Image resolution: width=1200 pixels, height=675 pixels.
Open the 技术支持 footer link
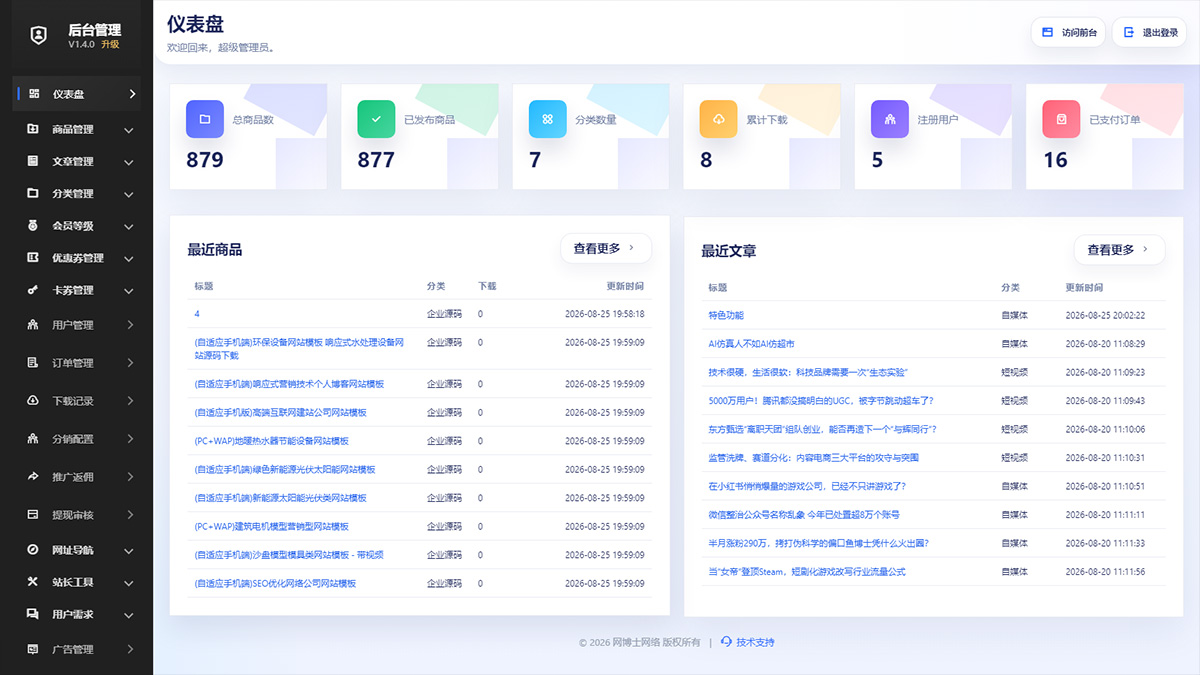coord(747,642)
